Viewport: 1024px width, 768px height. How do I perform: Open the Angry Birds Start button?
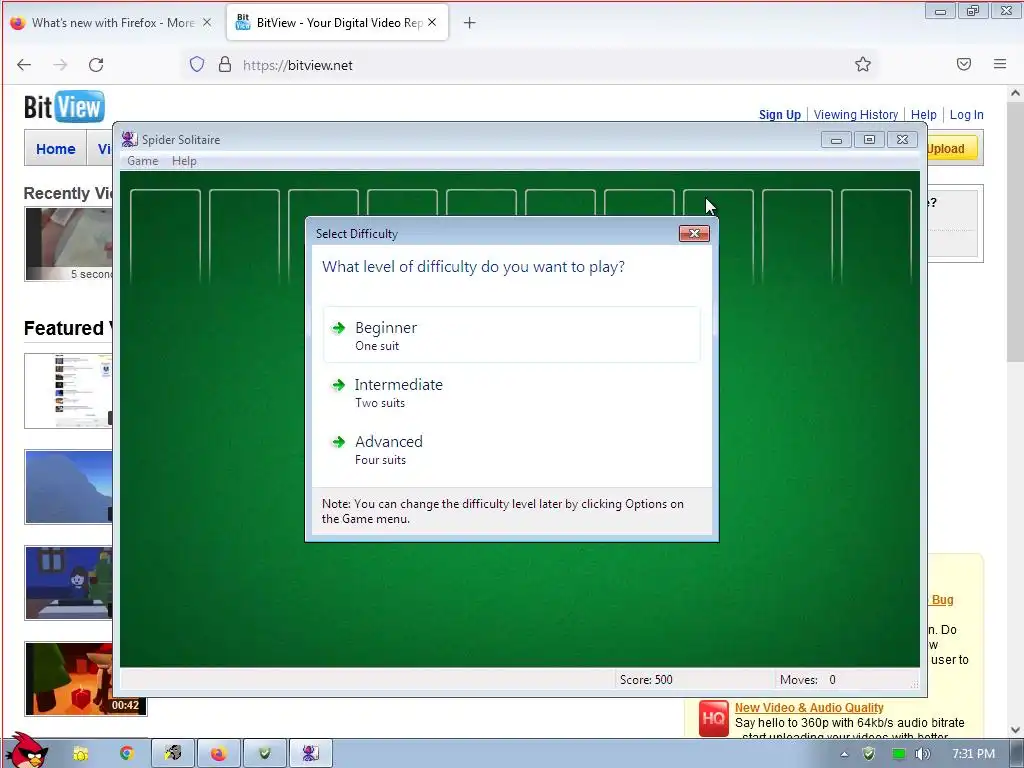coord(27,751)
